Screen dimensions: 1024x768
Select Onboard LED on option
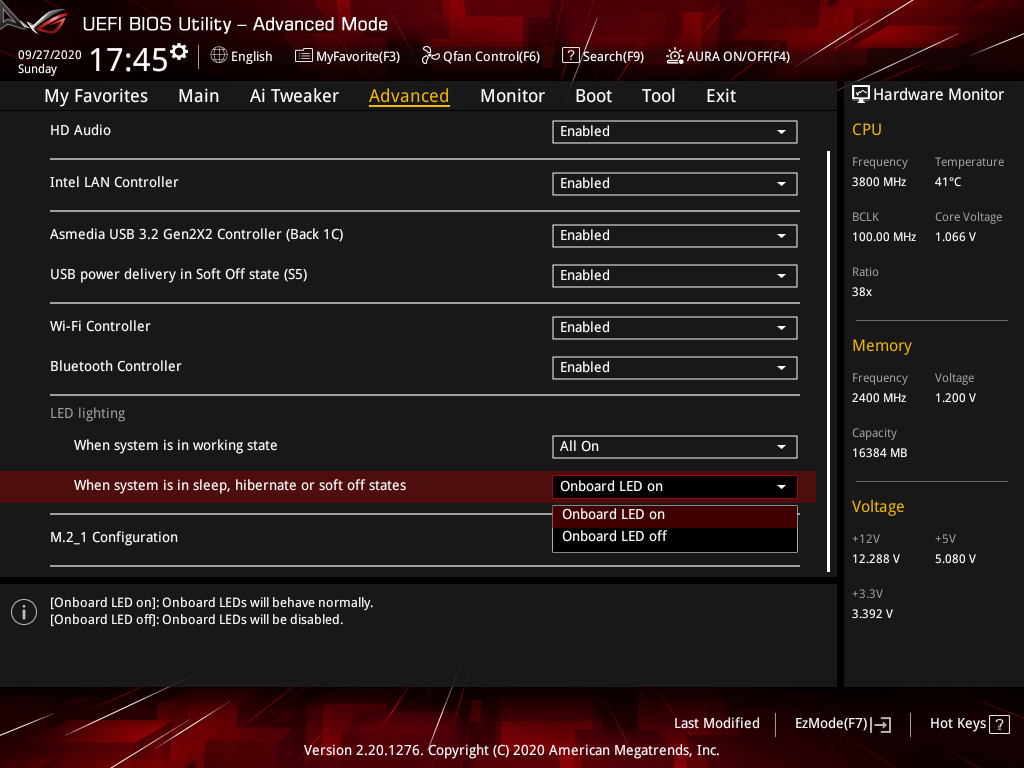click(675, 515)
